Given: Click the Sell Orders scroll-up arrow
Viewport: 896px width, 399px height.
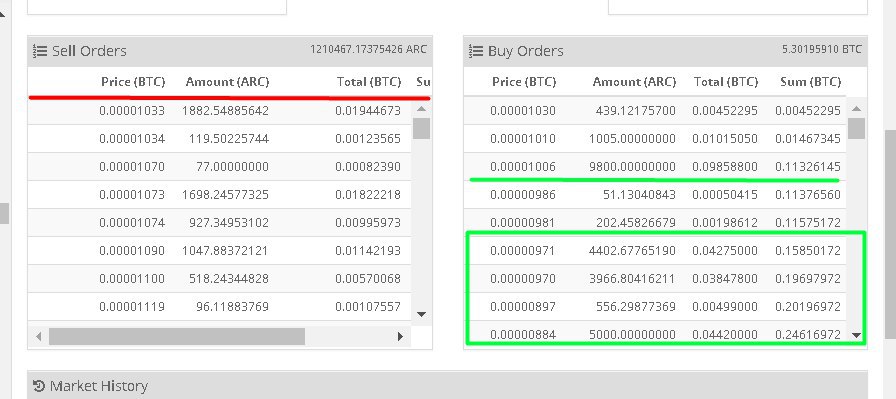Looking at the screenshot, I should pyautogui.click(x=422, y=109).
